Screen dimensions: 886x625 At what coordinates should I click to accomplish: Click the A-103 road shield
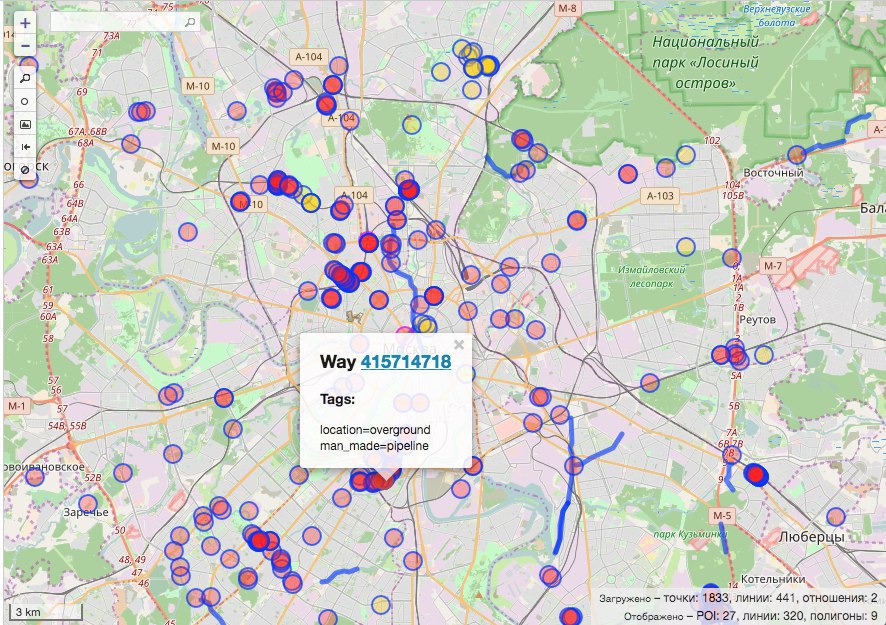[660, 196]
